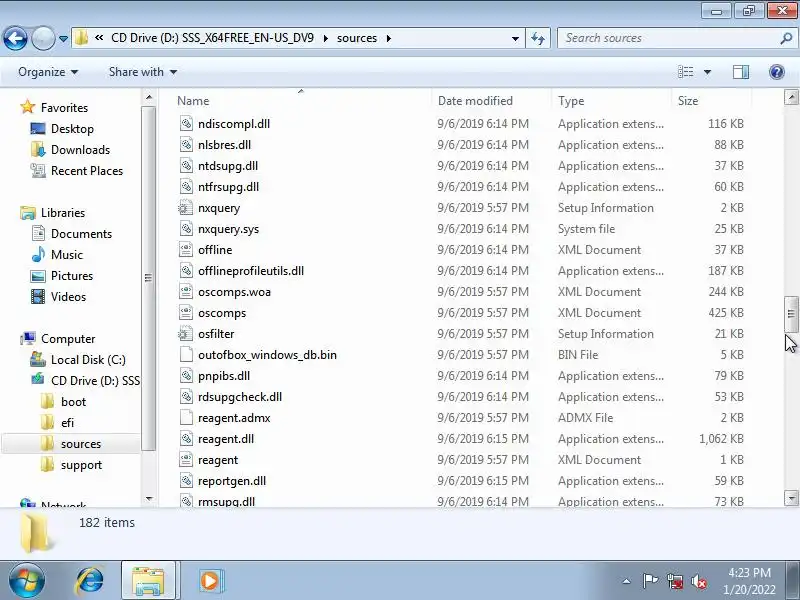
Task: Expand the sources breadcrumb arrow
Action: [389, 38]
